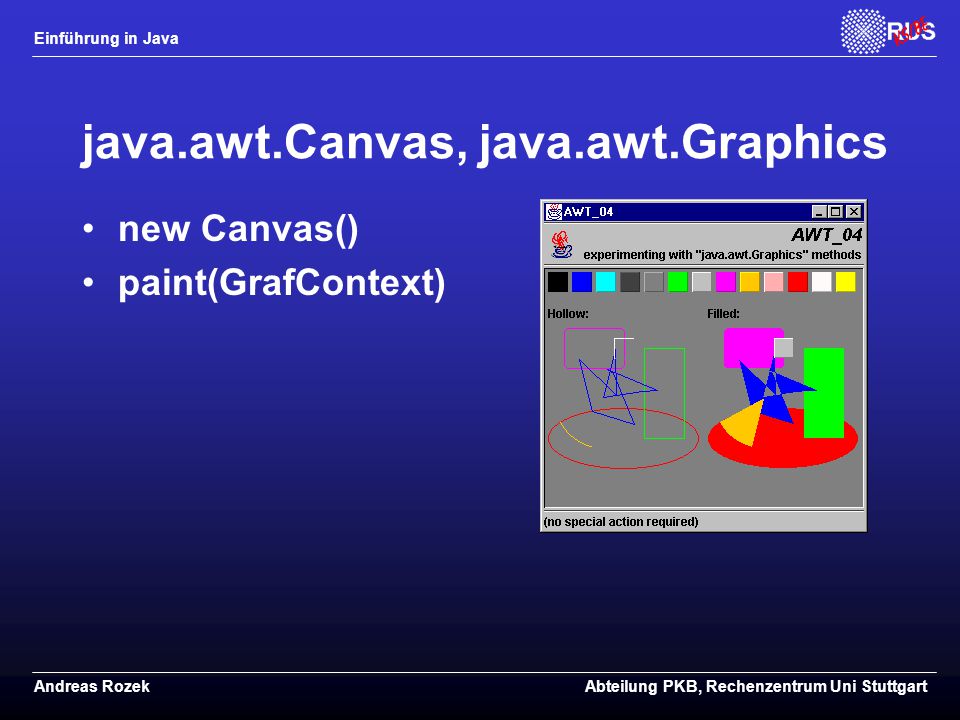The width and height of the screenshot is (960, 720).
Task: Select the yellow color swatch
Action: click(846, 282)
